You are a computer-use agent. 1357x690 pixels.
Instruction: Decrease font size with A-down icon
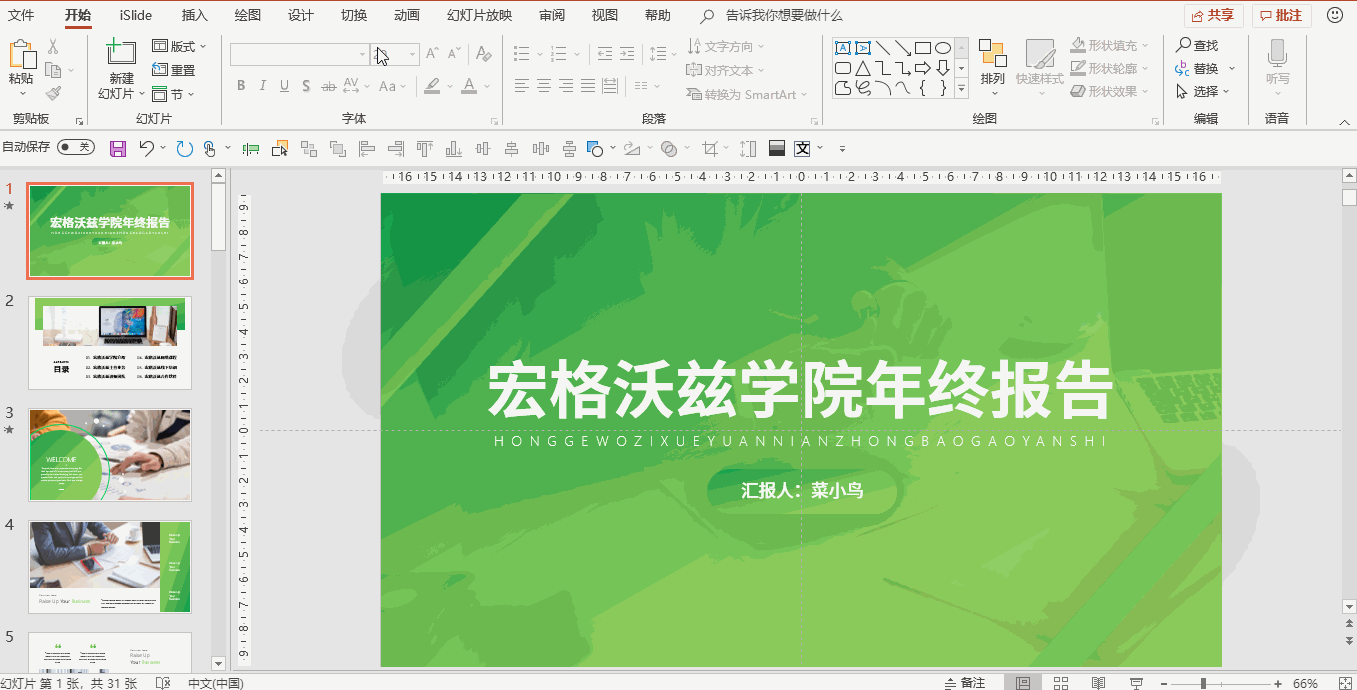pos(454,54)
